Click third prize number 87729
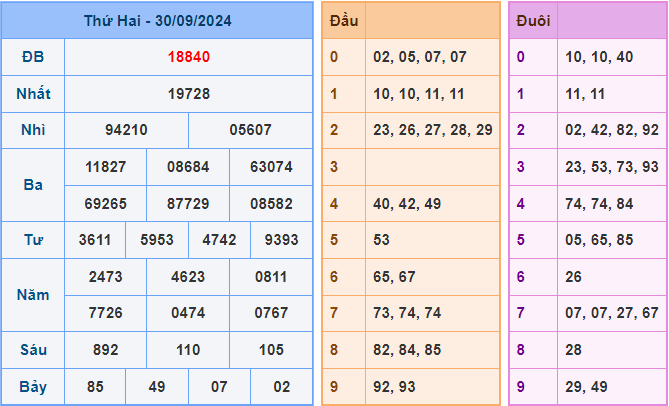 pos(188,203)
